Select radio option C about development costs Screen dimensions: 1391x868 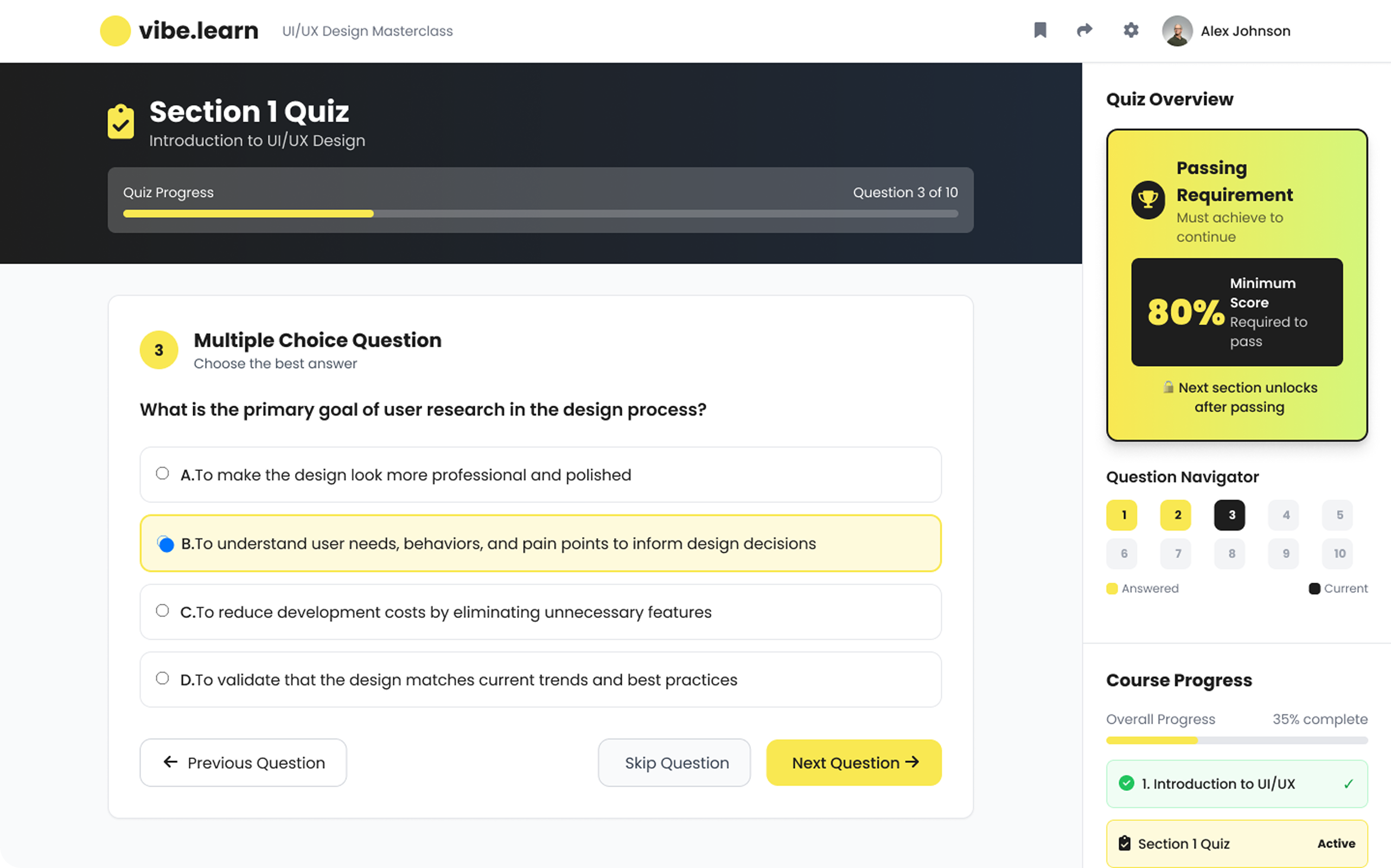(x=162, y=611)
